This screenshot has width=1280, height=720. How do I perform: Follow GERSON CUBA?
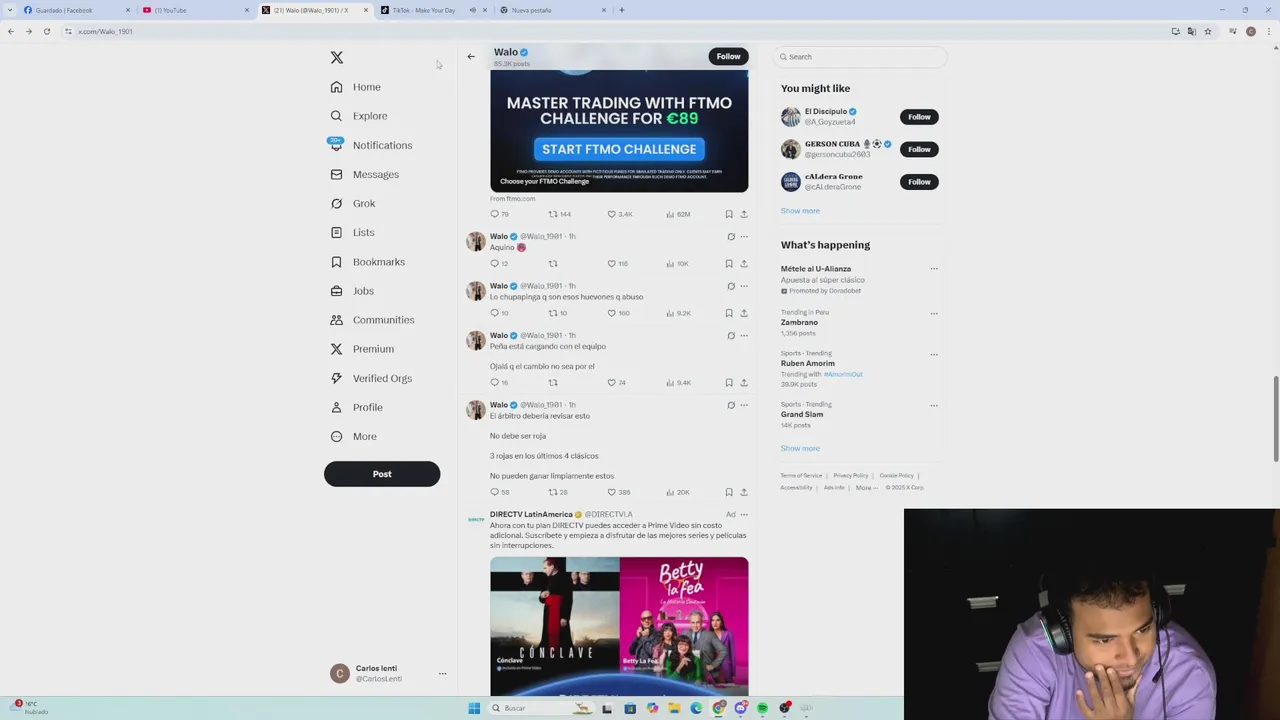point(919,149)
